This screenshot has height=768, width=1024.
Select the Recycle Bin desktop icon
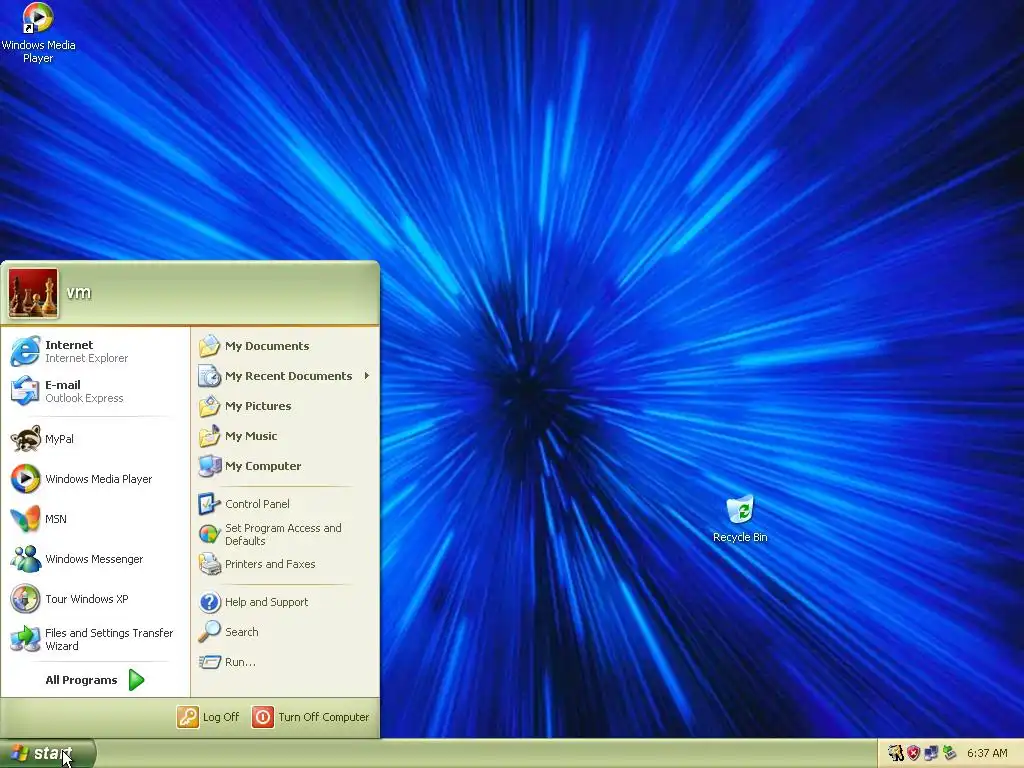[740, 509]
